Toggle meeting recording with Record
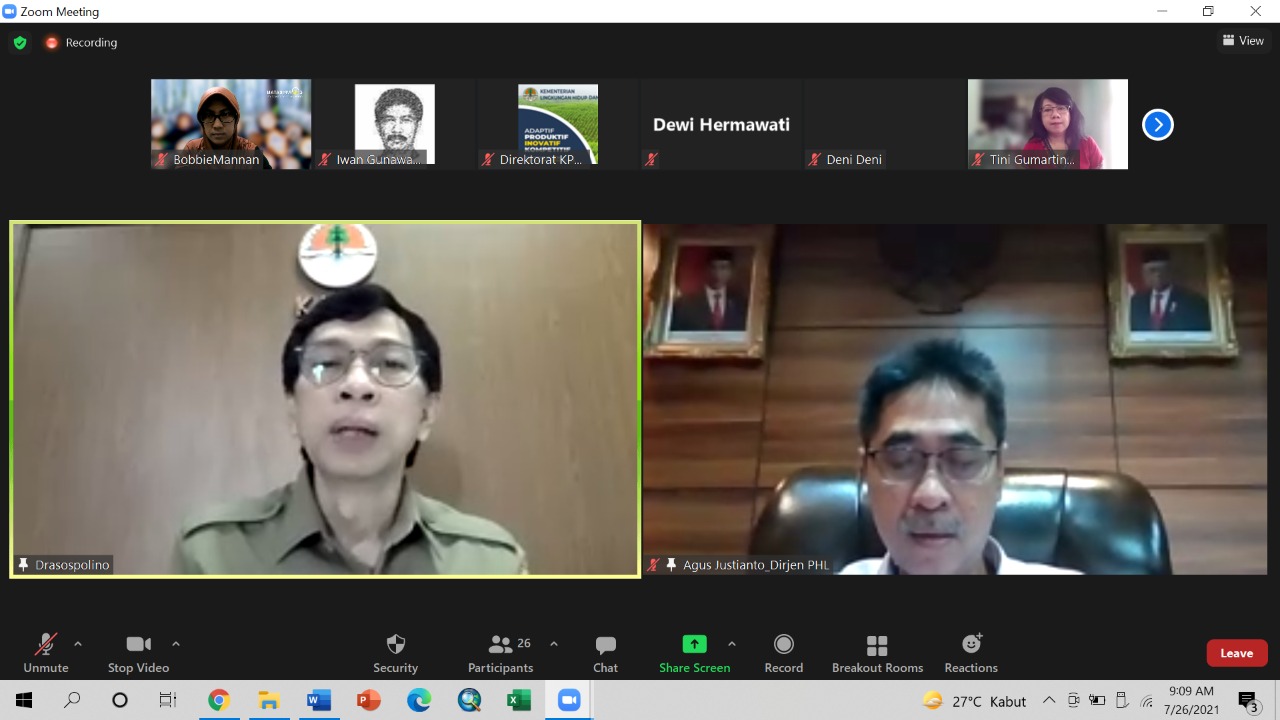The image size is (1280, 720). (x=783, y=653)
